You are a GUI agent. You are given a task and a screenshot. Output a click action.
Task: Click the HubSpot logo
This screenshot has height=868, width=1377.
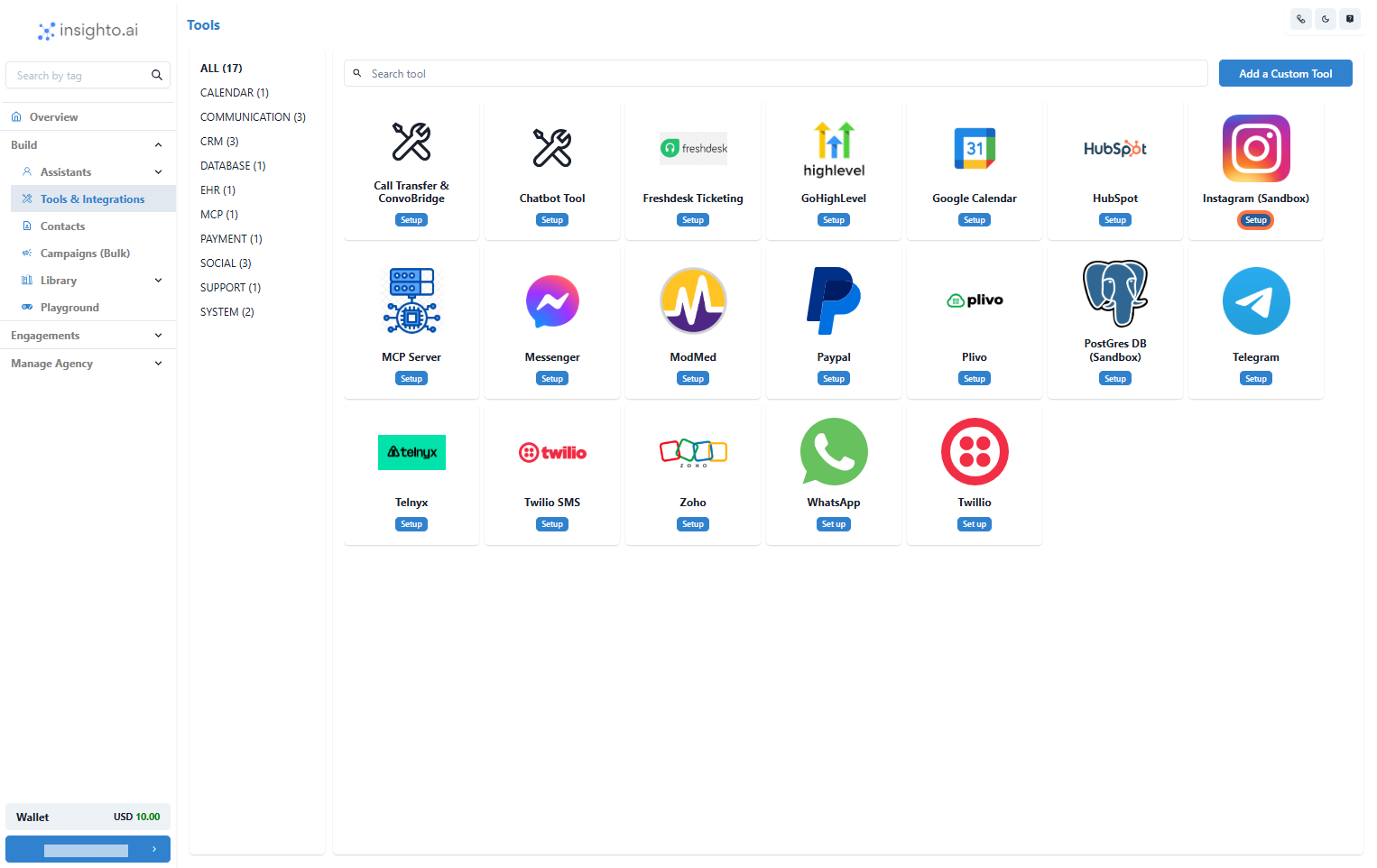pos(1114,148)
